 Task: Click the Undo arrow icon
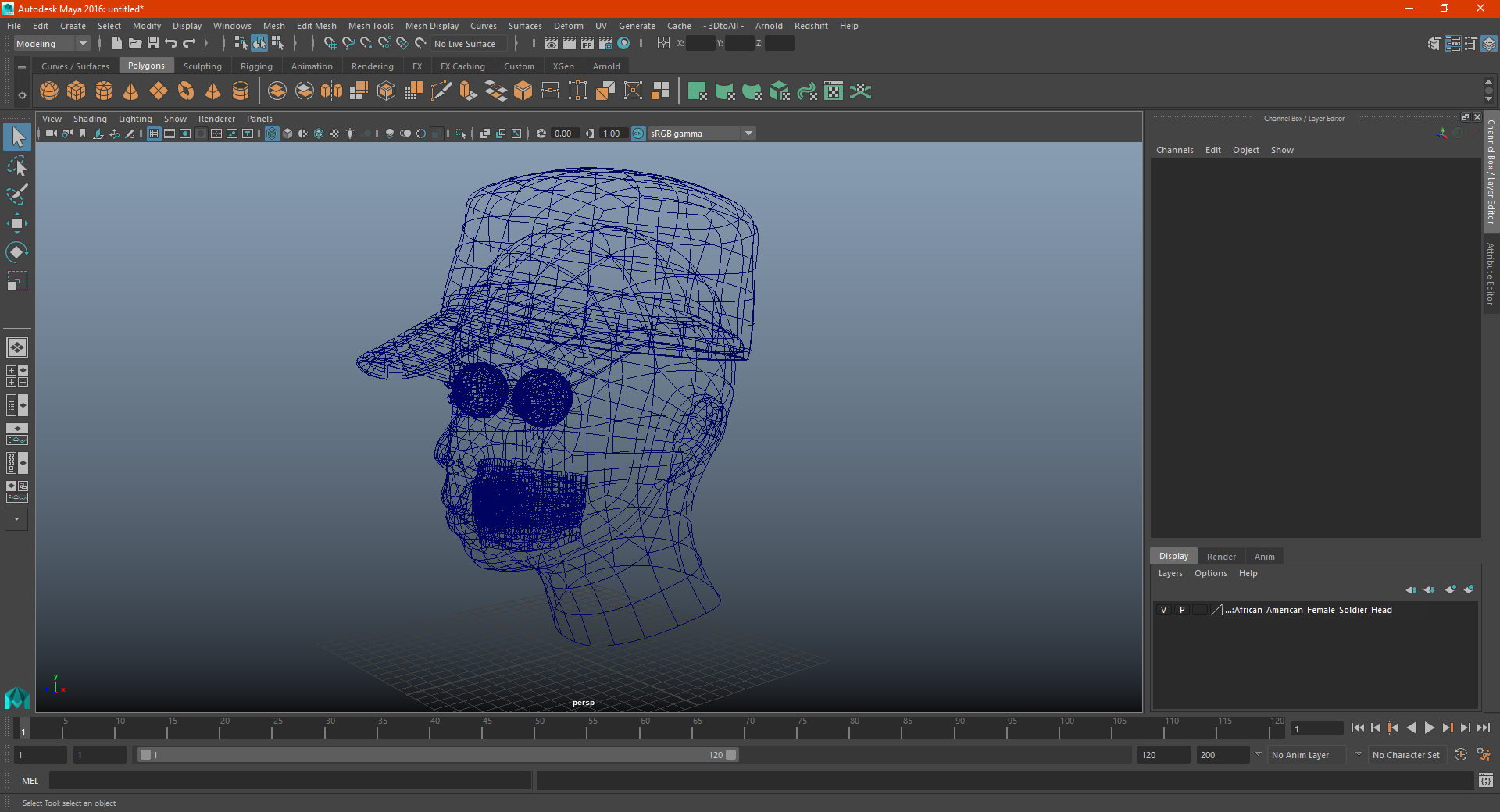coord(171,43)
